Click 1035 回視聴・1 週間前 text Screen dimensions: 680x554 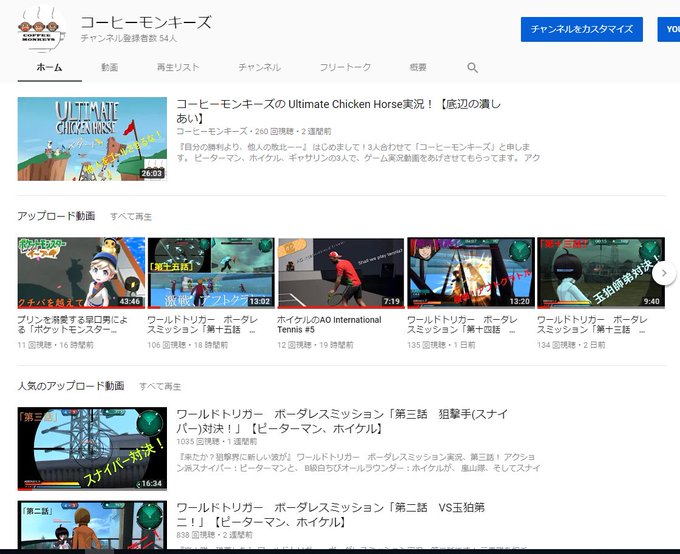216,442
